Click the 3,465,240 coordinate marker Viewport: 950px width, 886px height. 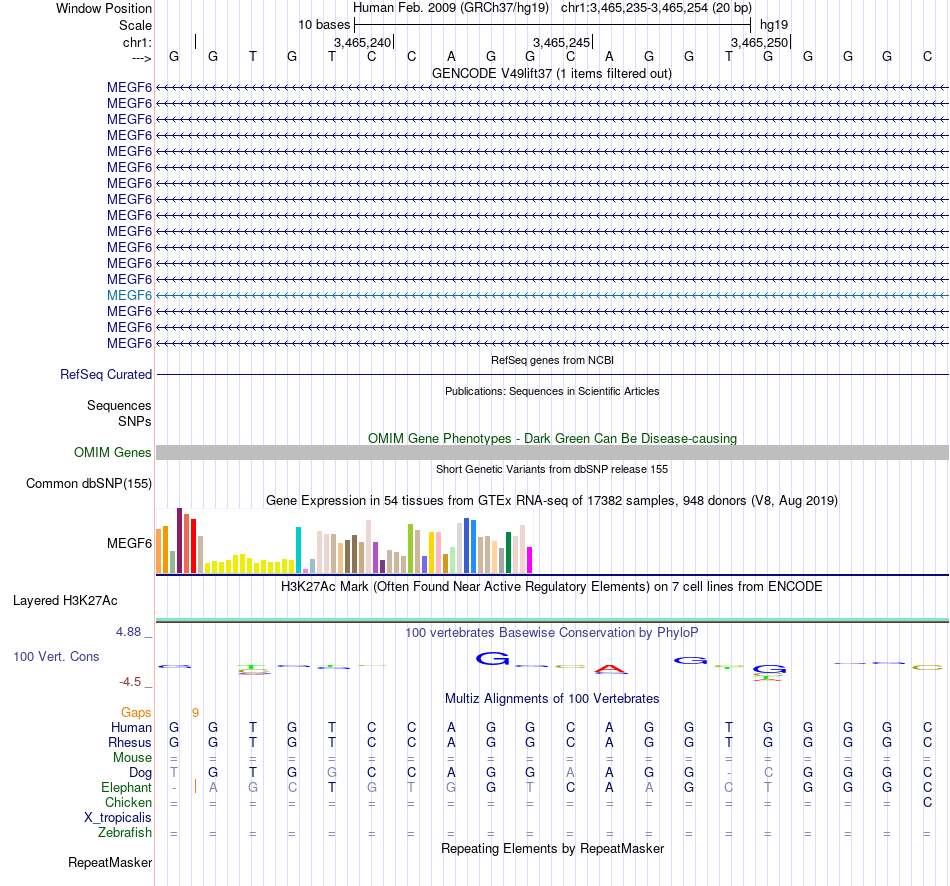pos(362,42)
